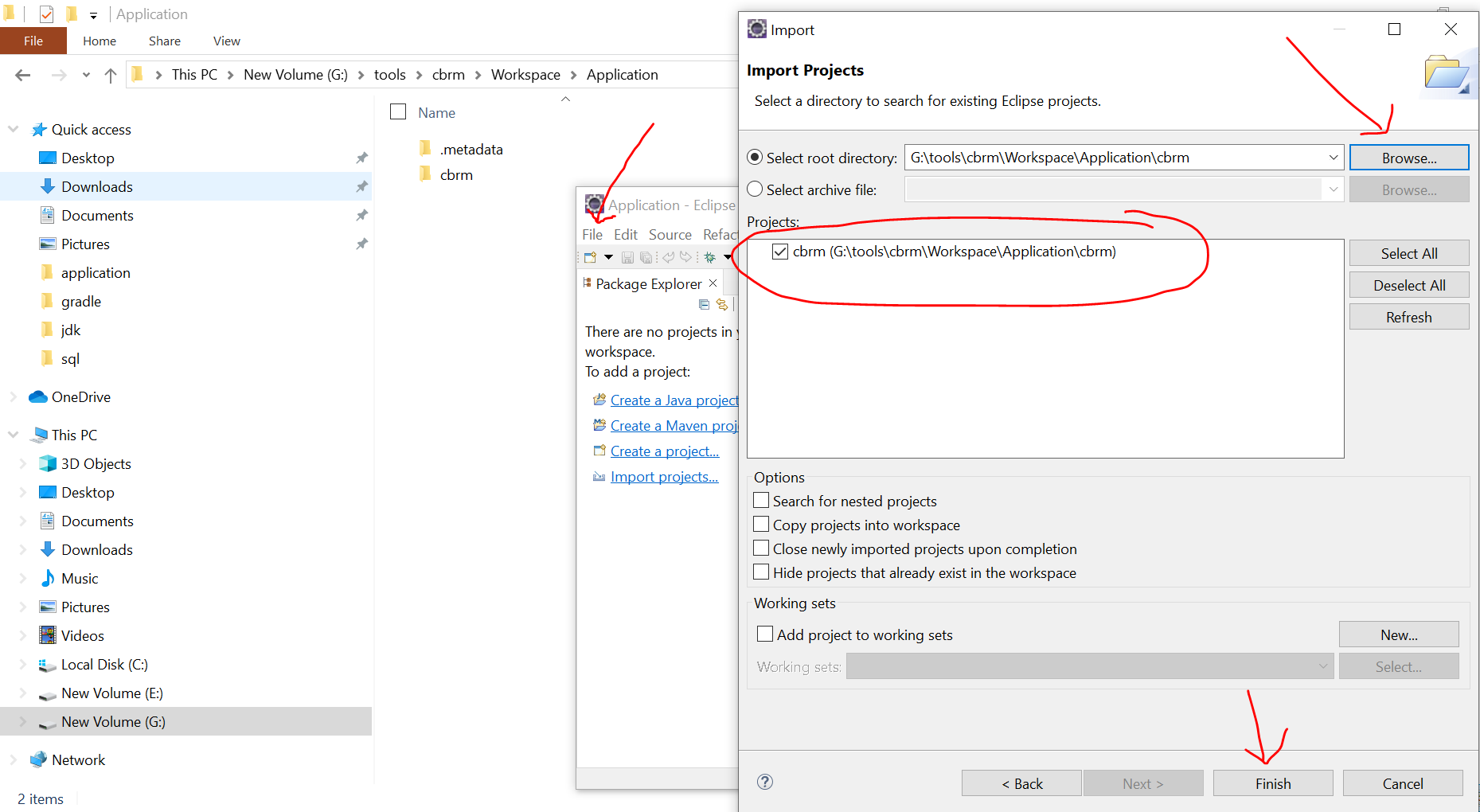
Task: Open the File tab in File Explorer ribbon
Action: pos(33,41)
